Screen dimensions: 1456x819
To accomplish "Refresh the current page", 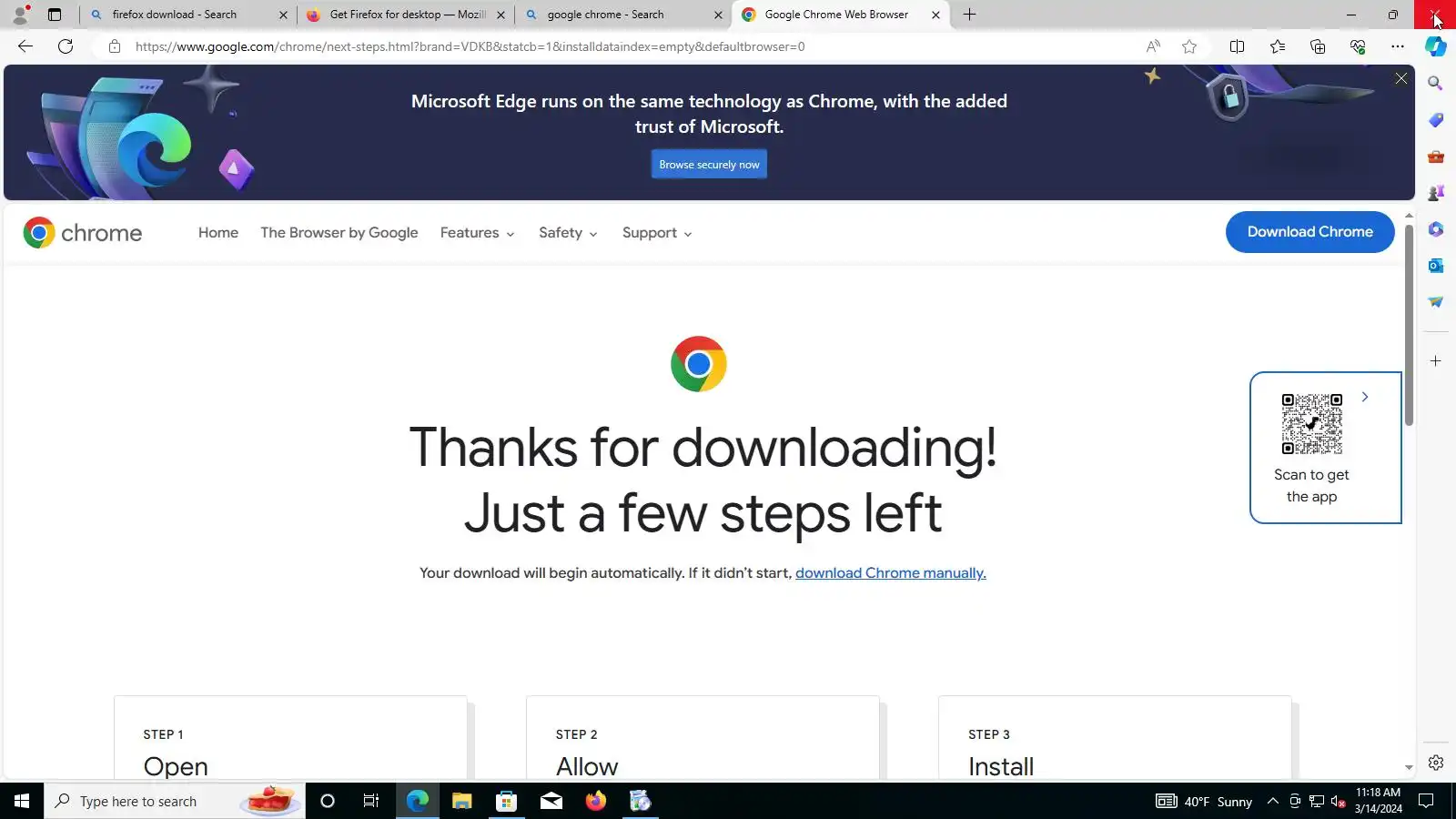I will [x=66, y=46].
